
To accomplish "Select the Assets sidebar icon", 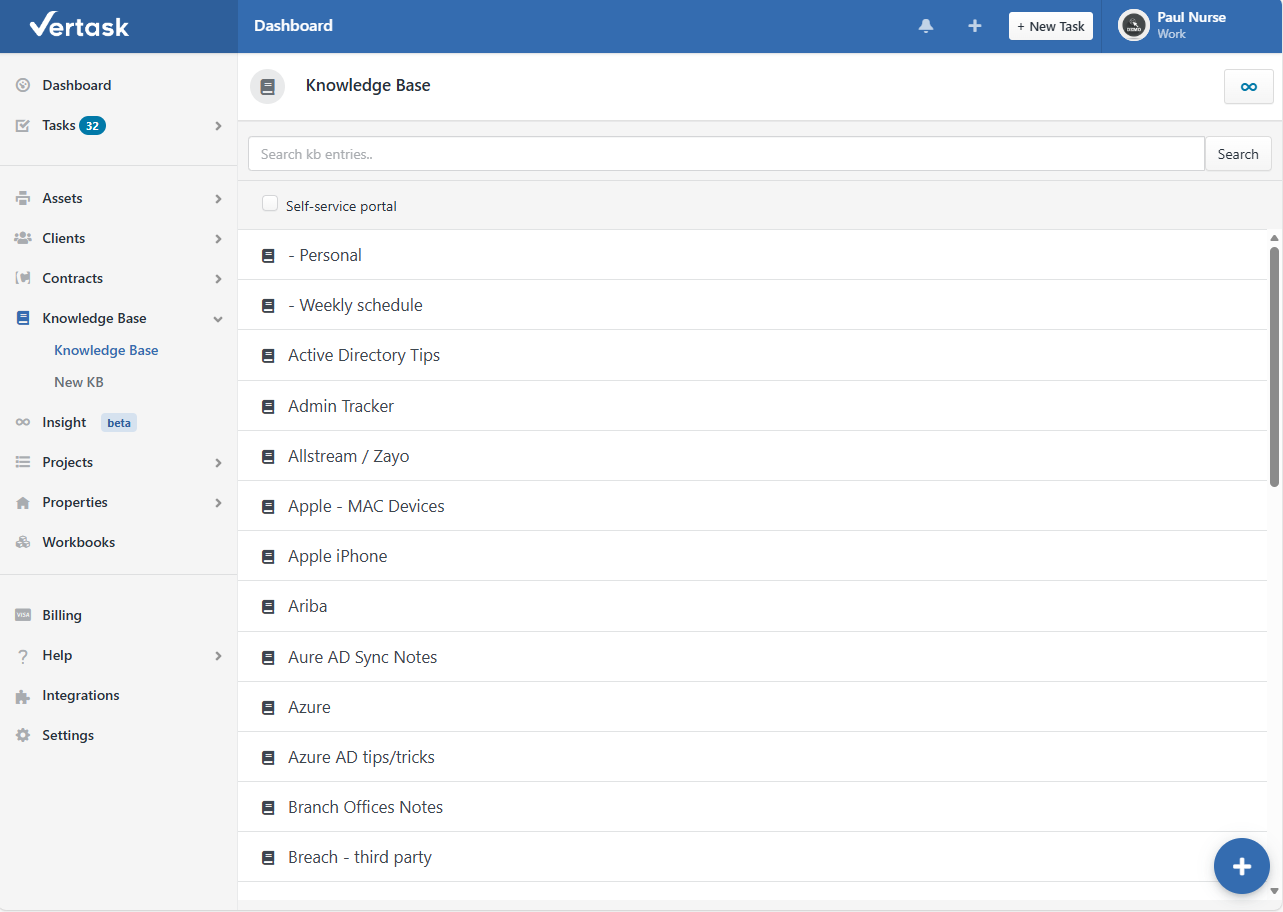I will click(x=21, y=198).
